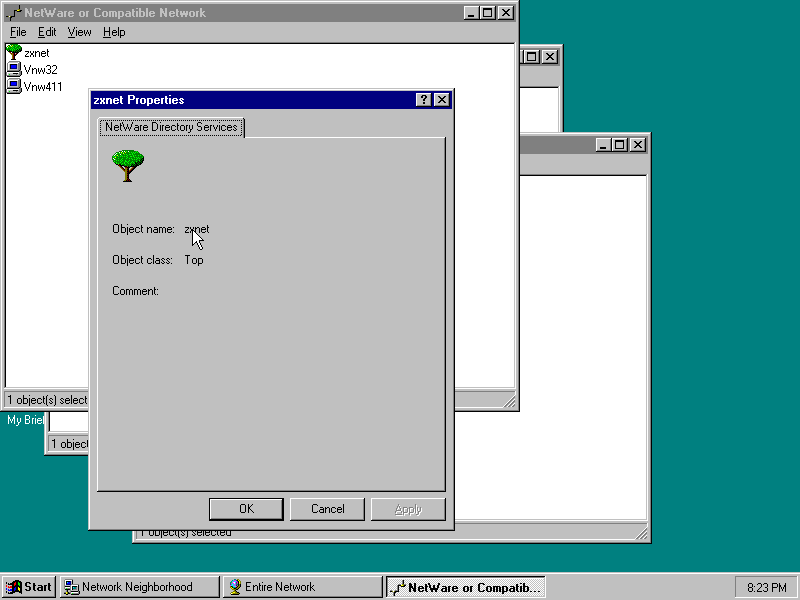Click the Object class label

(142, 260)
